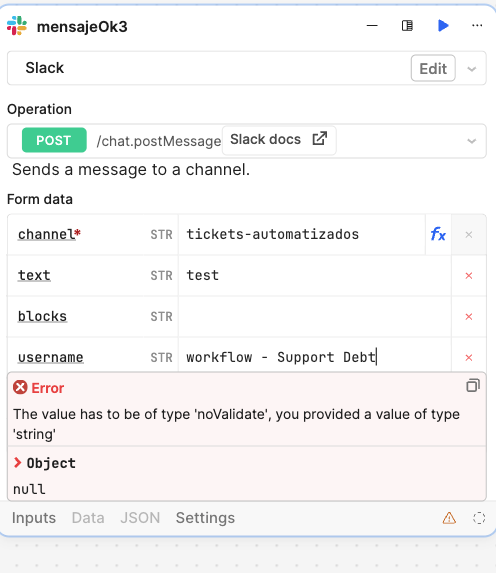Remove the text field row

tap(469, 276)
